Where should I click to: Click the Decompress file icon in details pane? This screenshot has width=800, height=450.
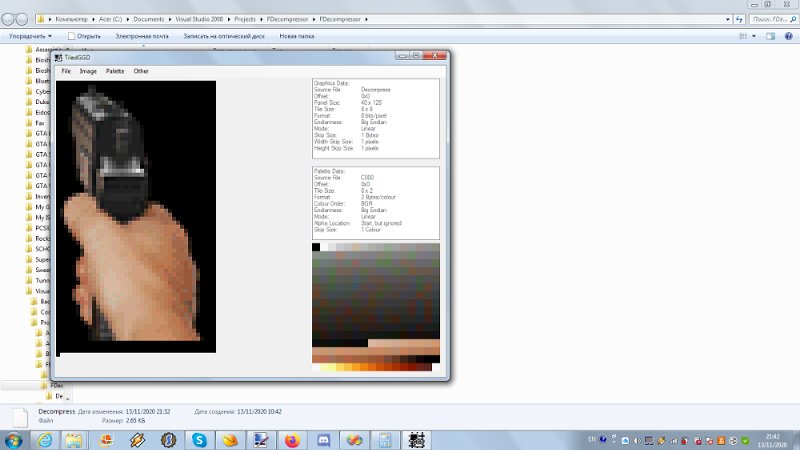[20, 417]
